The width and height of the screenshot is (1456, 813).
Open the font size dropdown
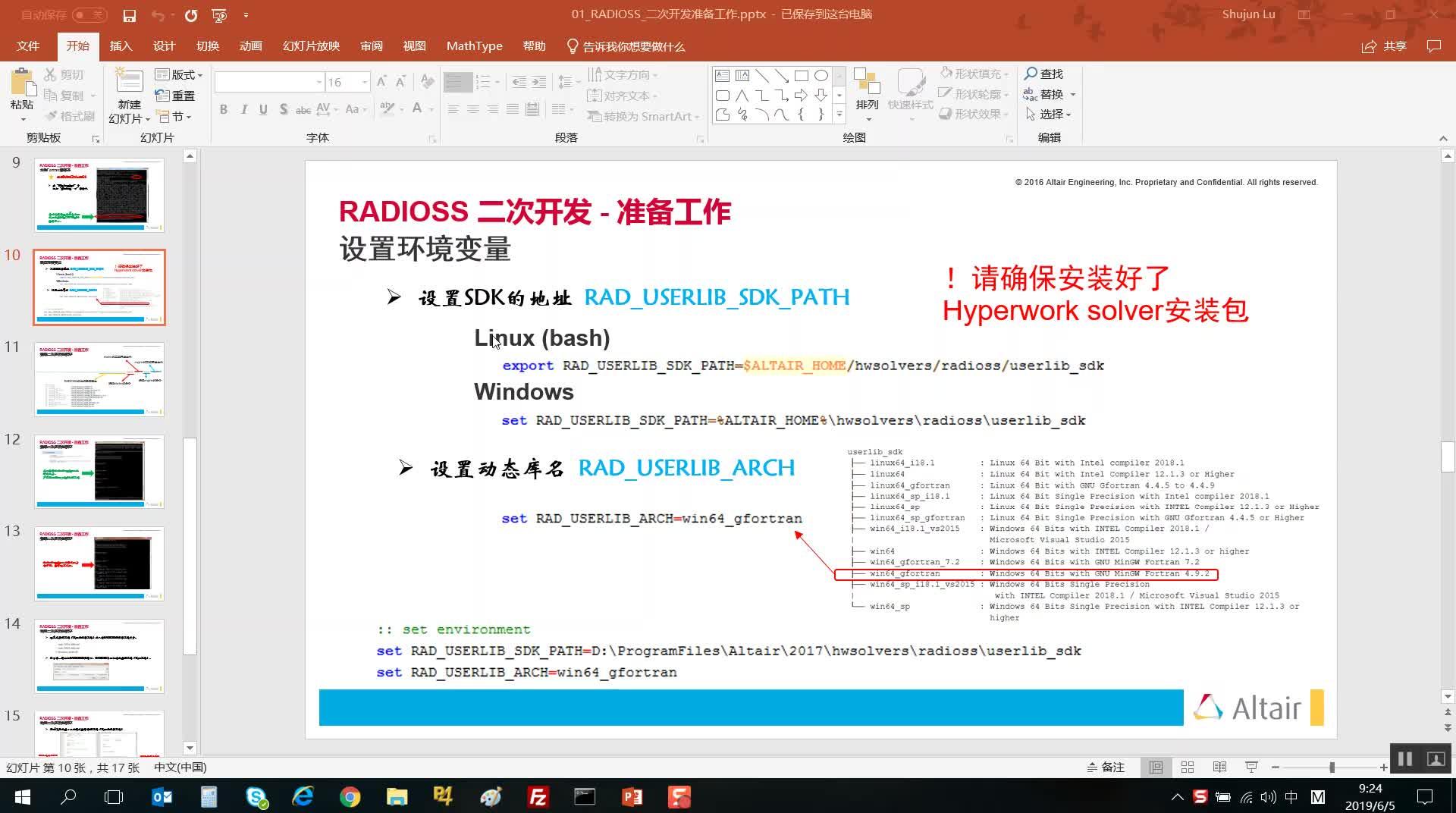pyautogui.click(x=365, y=81)
